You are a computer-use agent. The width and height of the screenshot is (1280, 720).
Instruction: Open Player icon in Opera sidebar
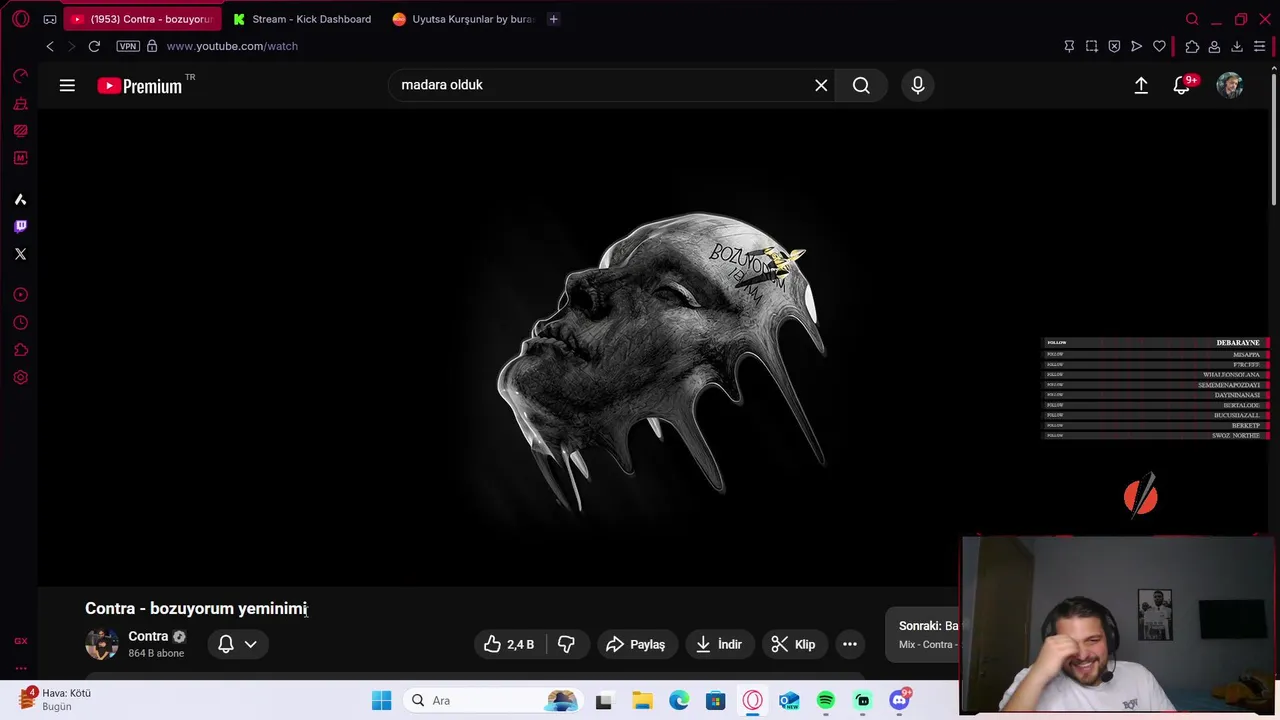click(x=20, y=295)
